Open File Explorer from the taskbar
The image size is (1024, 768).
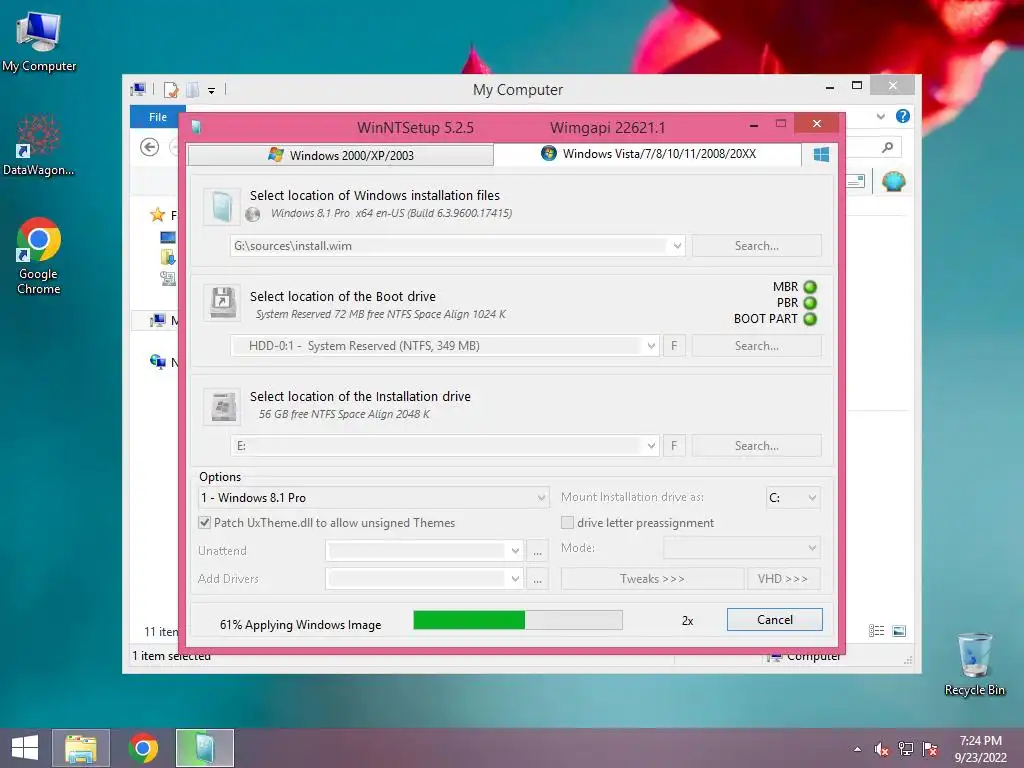[x=81, y=748]
